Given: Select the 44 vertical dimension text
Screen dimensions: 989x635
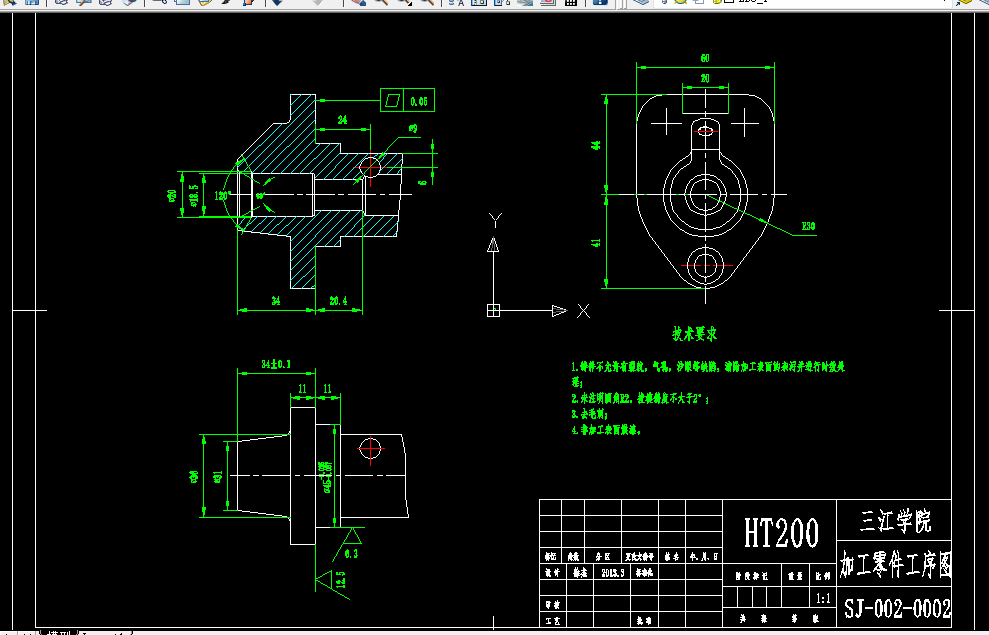Looking at the screenshot, I should tap(596, 145).
